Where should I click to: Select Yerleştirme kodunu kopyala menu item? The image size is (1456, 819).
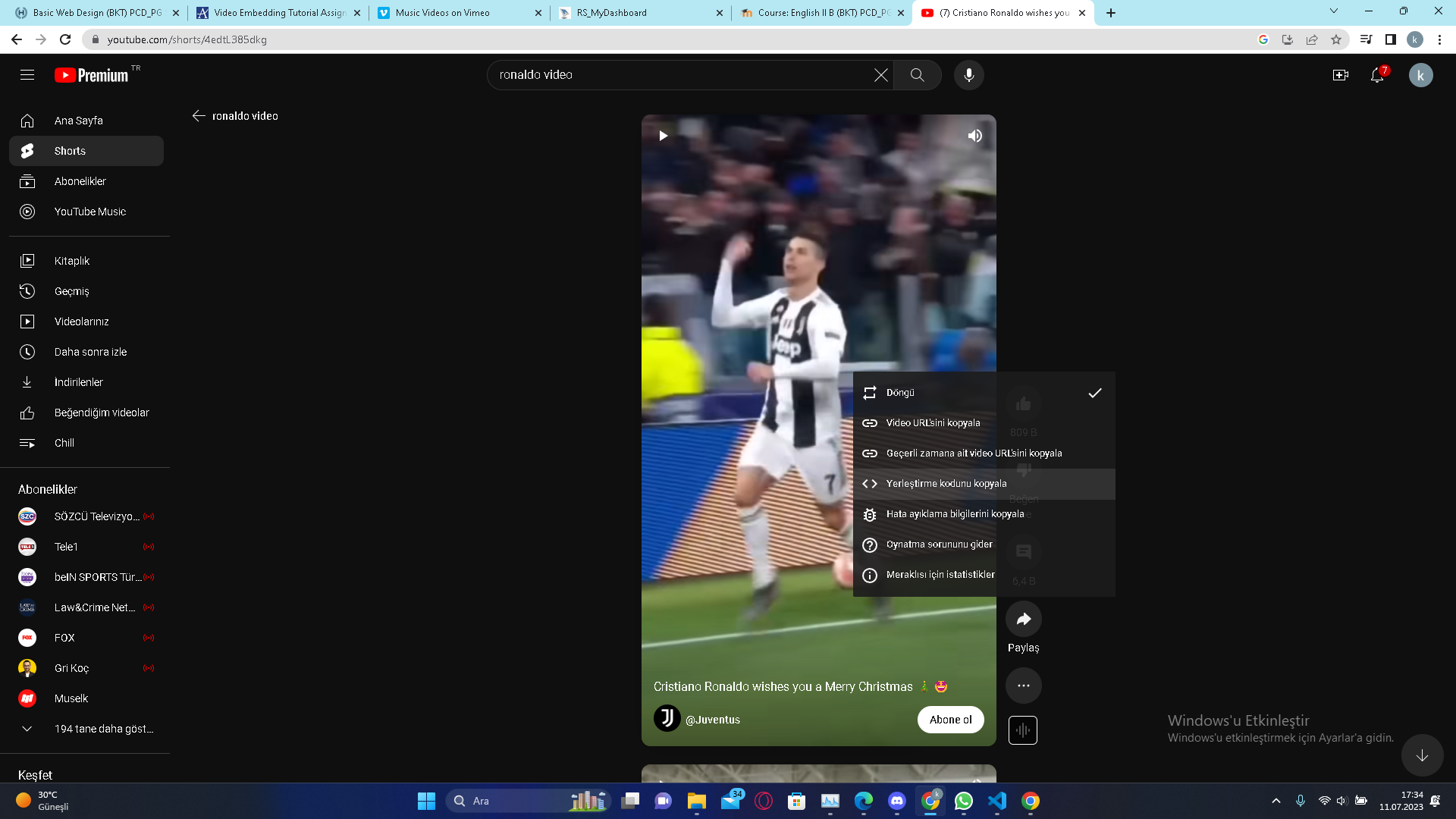point(946,484)
